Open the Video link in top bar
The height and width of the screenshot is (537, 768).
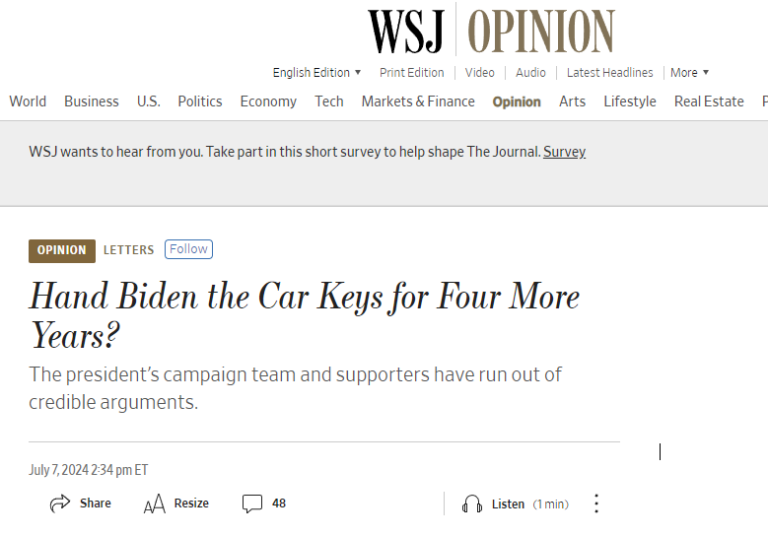pos(480,73)
